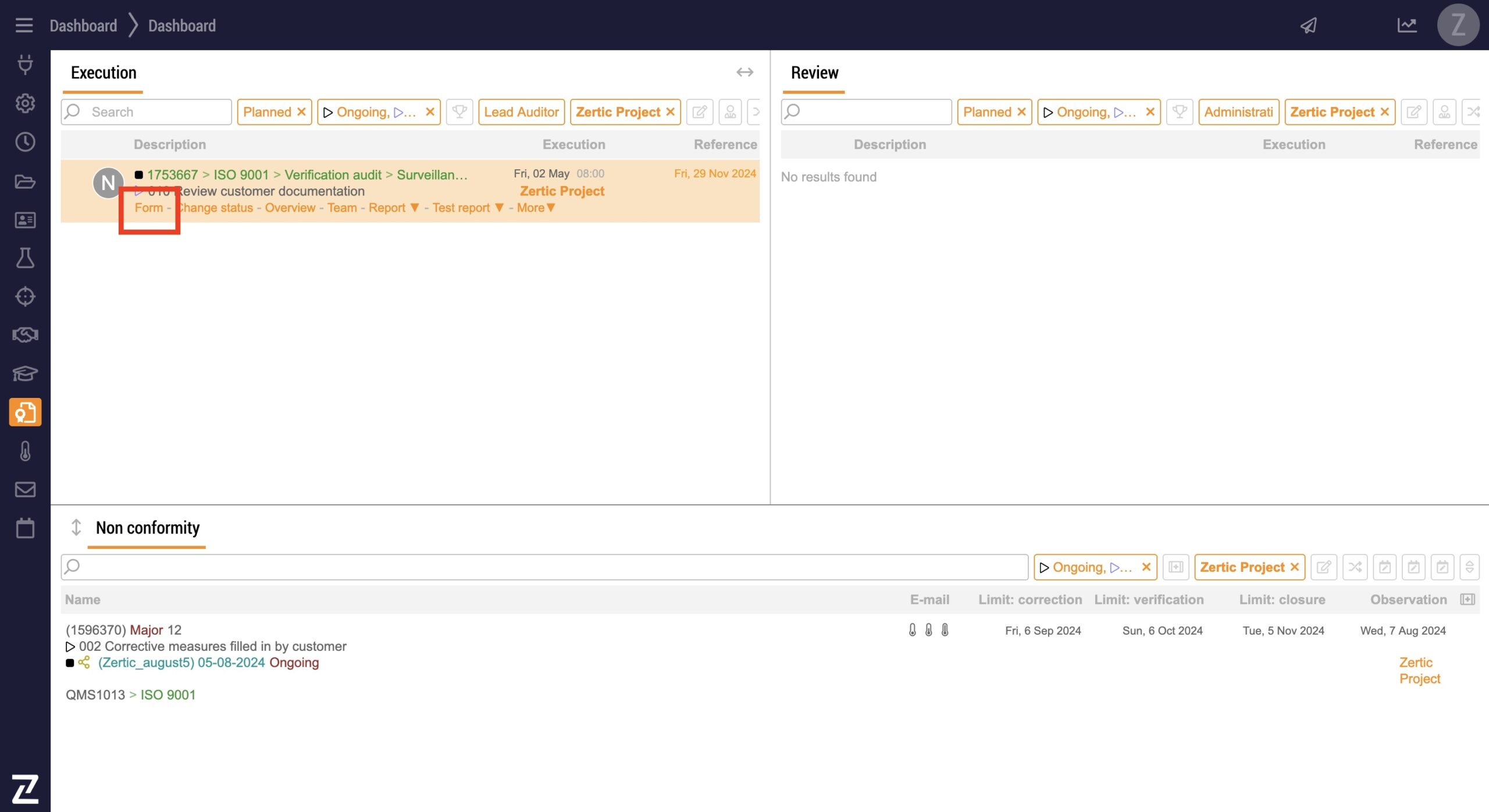Click the plug icon in sidebar
This screenshot has height=812, width=1489.
click(x=25, y=64)
